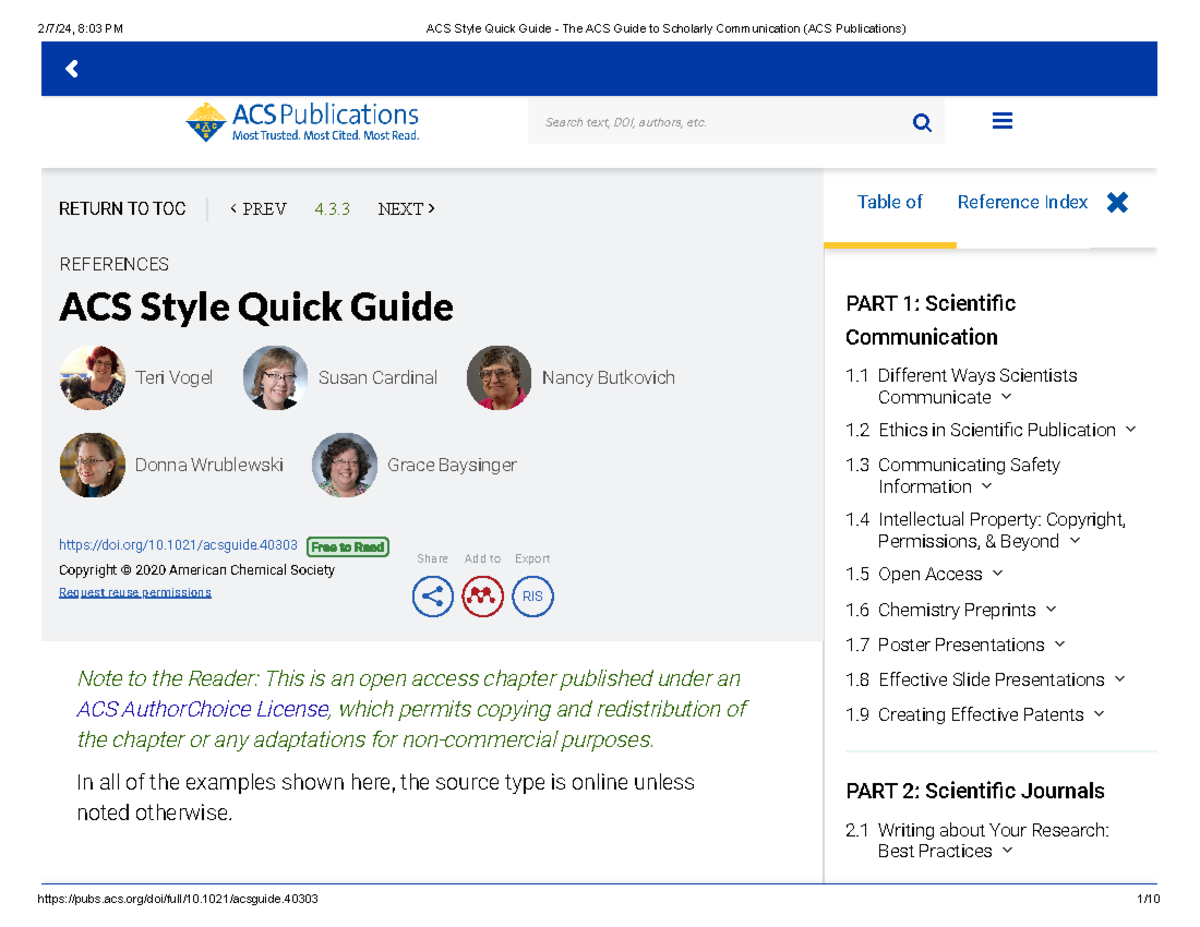
Task: Click the search magnifier icon
Action: pos(921,121)
